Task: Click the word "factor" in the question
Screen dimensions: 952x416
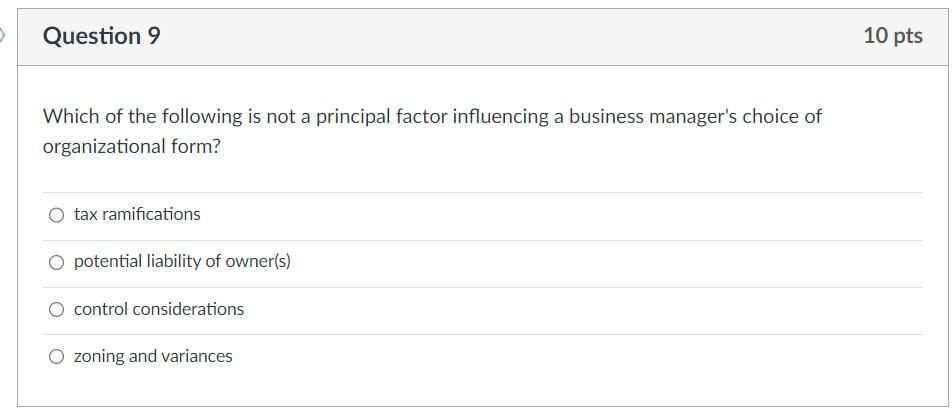Action: pos(420,117)
